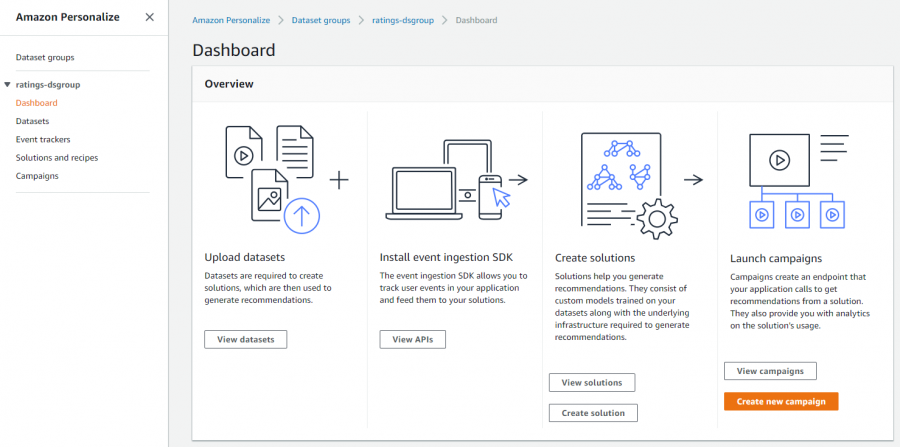Screen dimensions: 900x447
Task: Click the View campaigns button
Action: [x=770, y=371]
